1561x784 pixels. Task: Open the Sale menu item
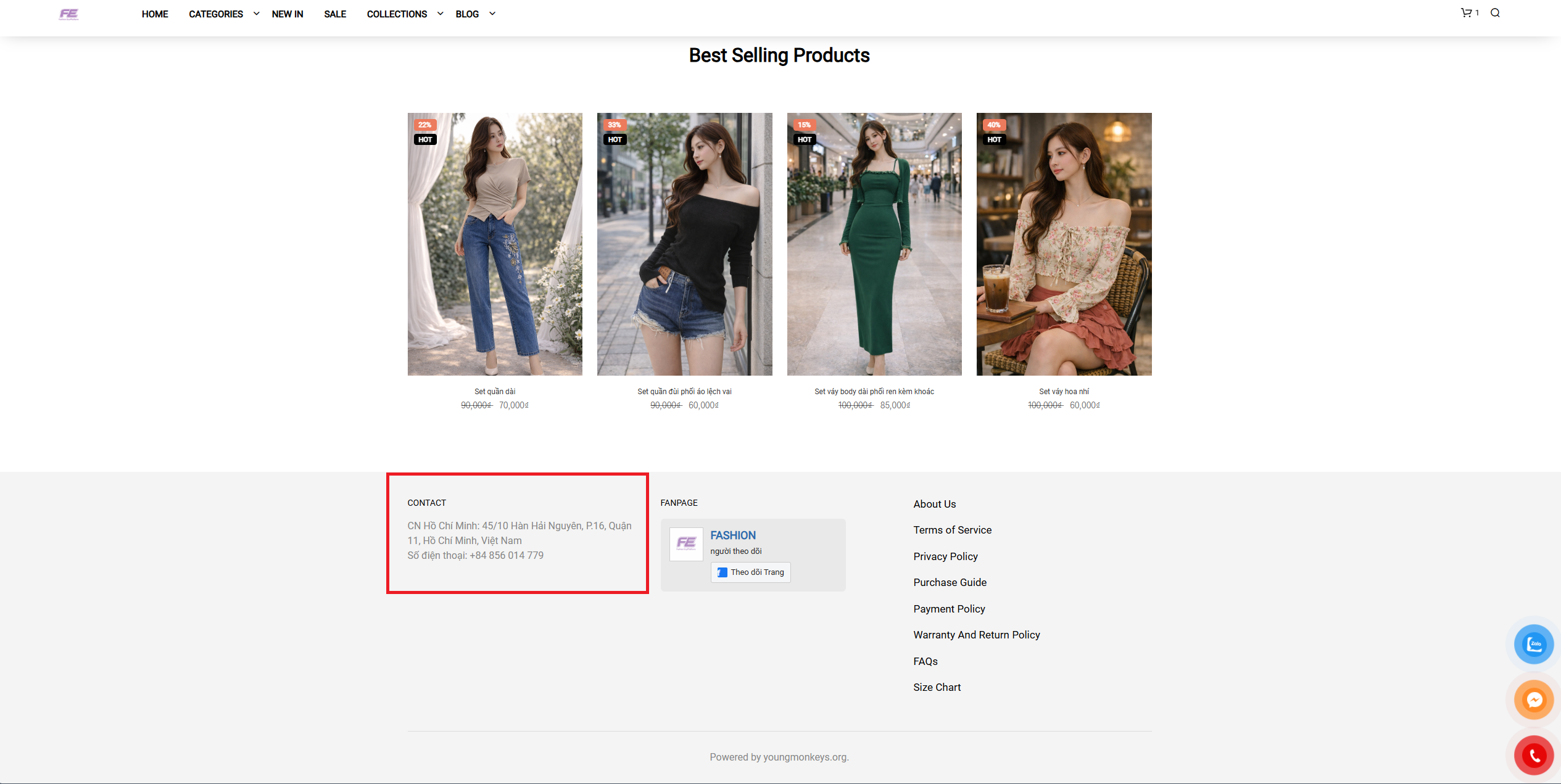(x=335, y=14)
